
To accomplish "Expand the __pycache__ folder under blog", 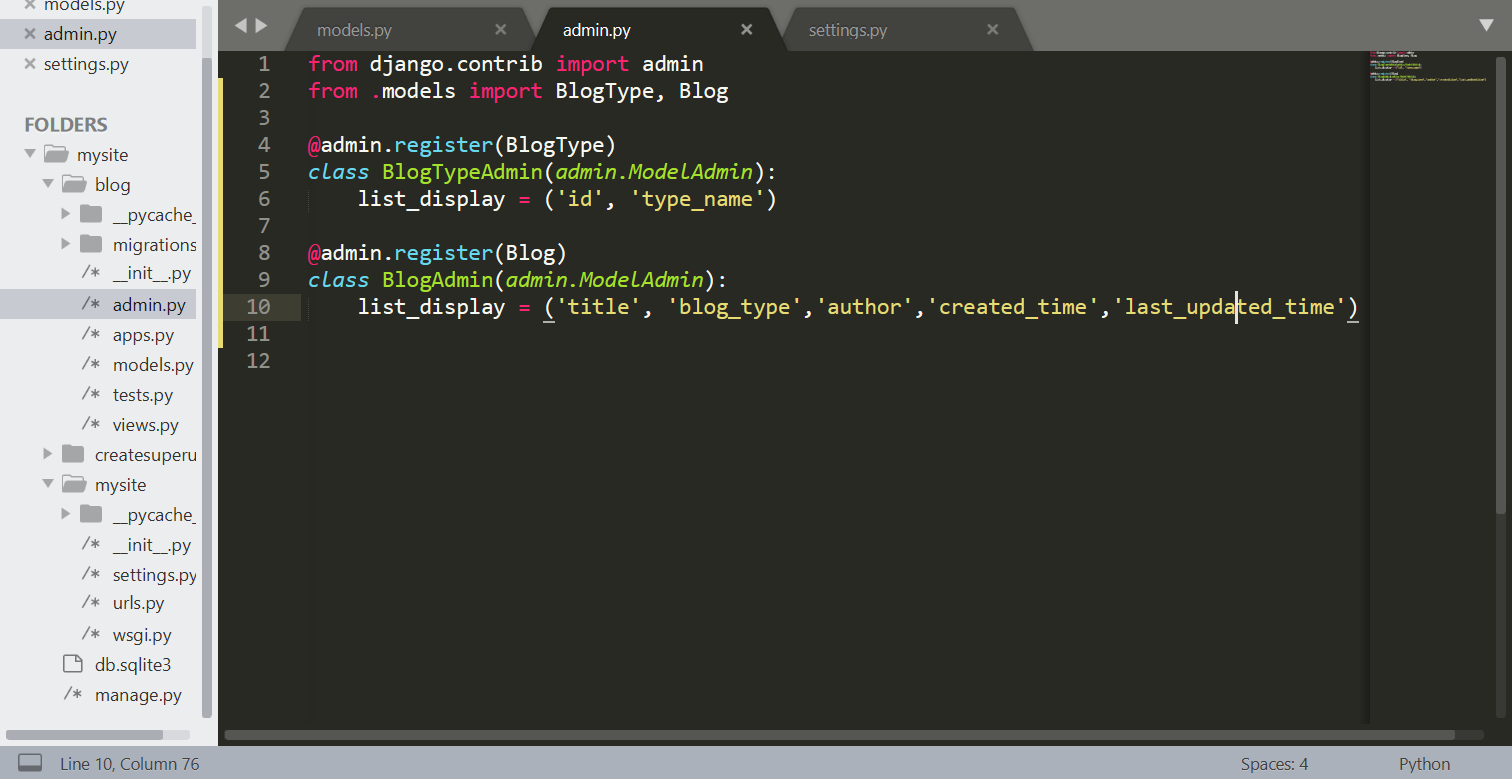I will 66,214.
